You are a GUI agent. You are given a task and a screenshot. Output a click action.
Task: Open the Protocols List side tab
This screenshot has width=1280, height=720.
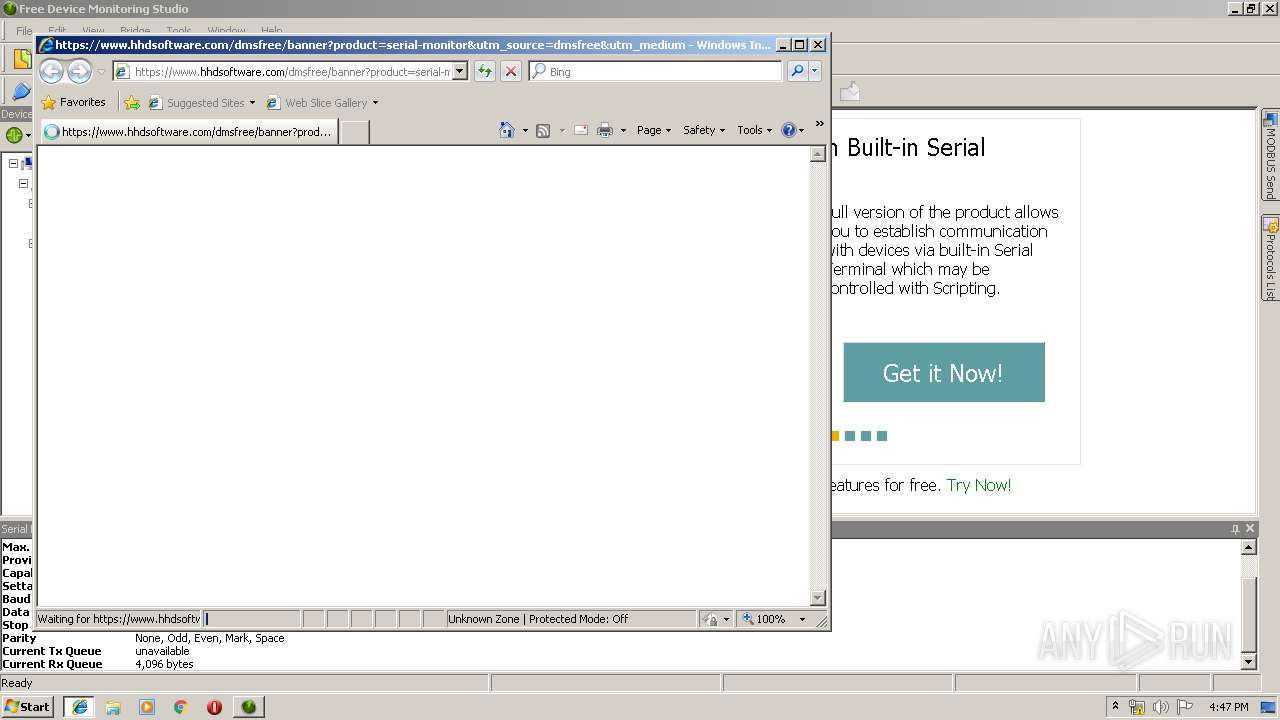coord(1270,257)
